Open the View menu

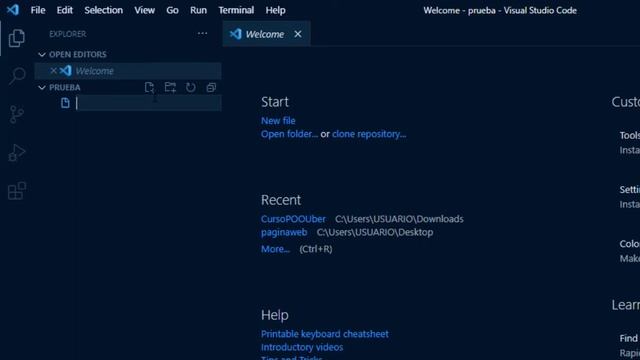click(144, 10)
